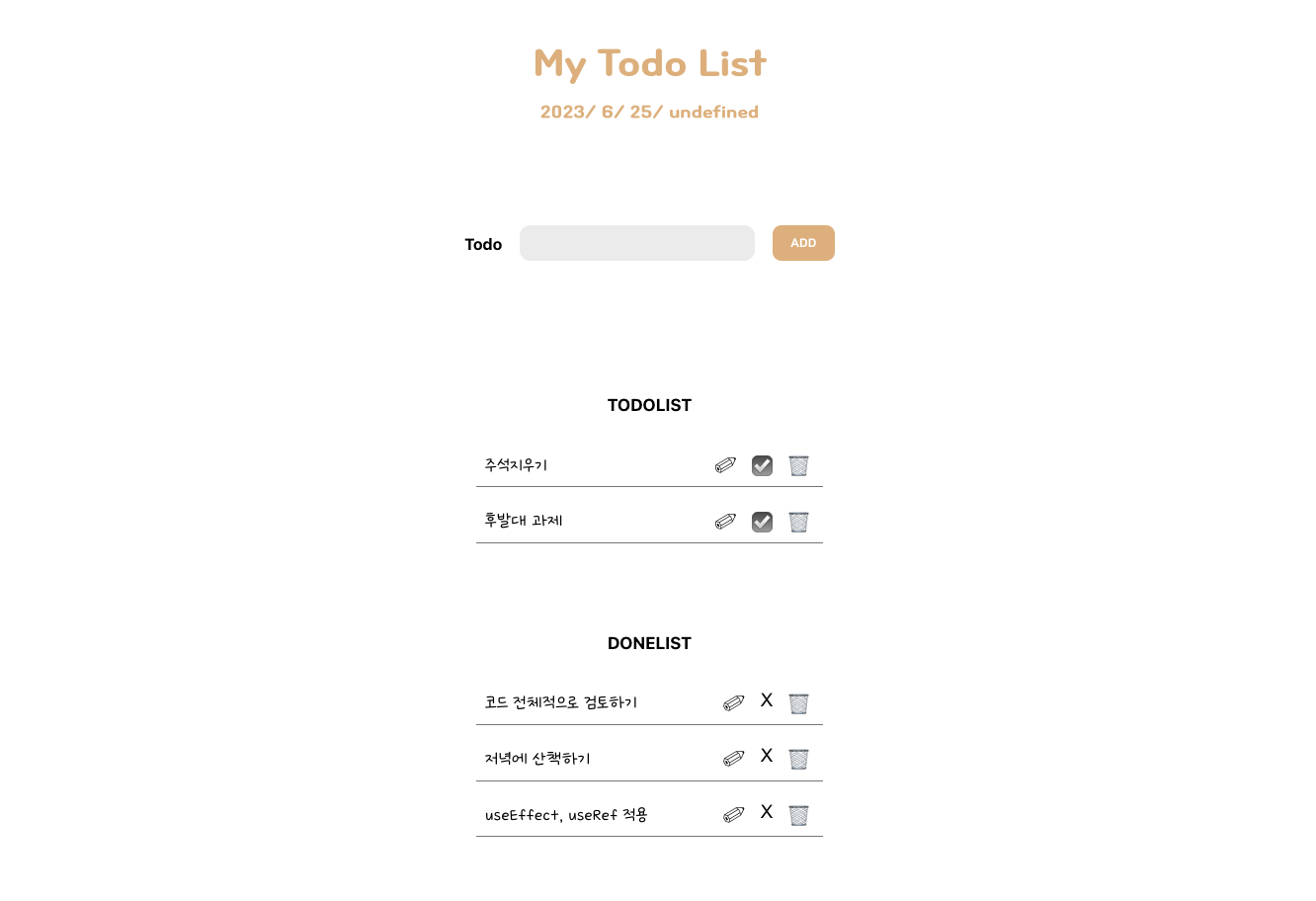The width and height of the screenshot is (1316, 901).
Task: Edit the useEffect, useRef 적용 item
Action: click(x=733, y=815)
